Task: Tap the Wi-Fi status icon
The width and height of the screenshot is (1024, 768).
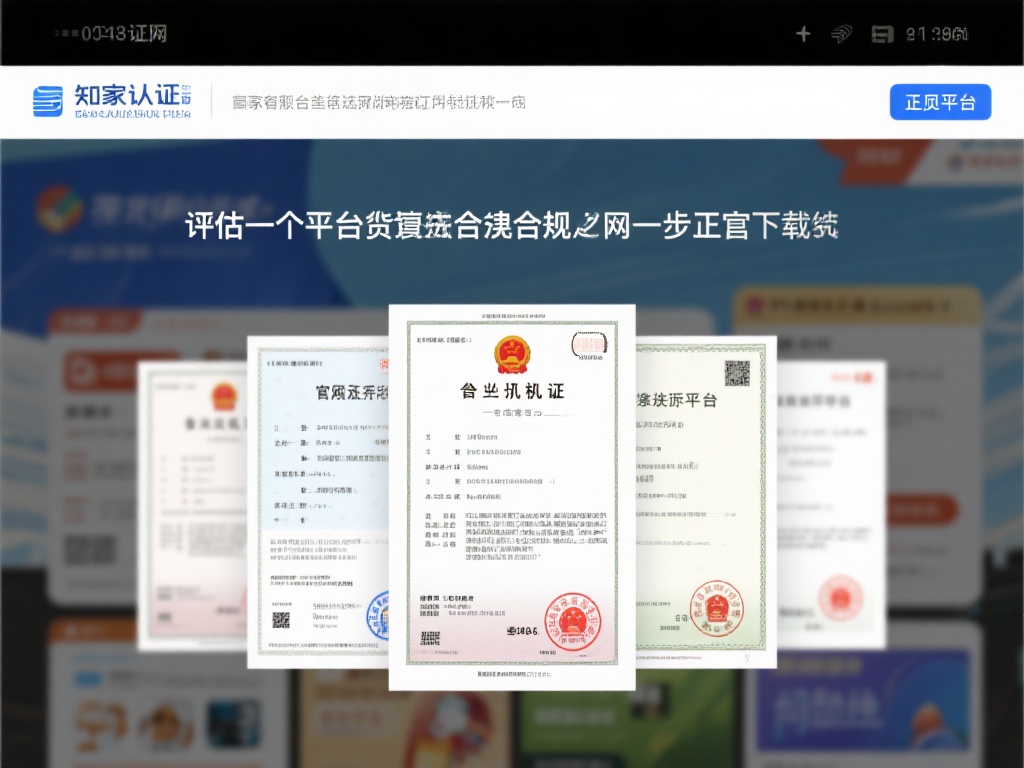Action: coord(842,33)
